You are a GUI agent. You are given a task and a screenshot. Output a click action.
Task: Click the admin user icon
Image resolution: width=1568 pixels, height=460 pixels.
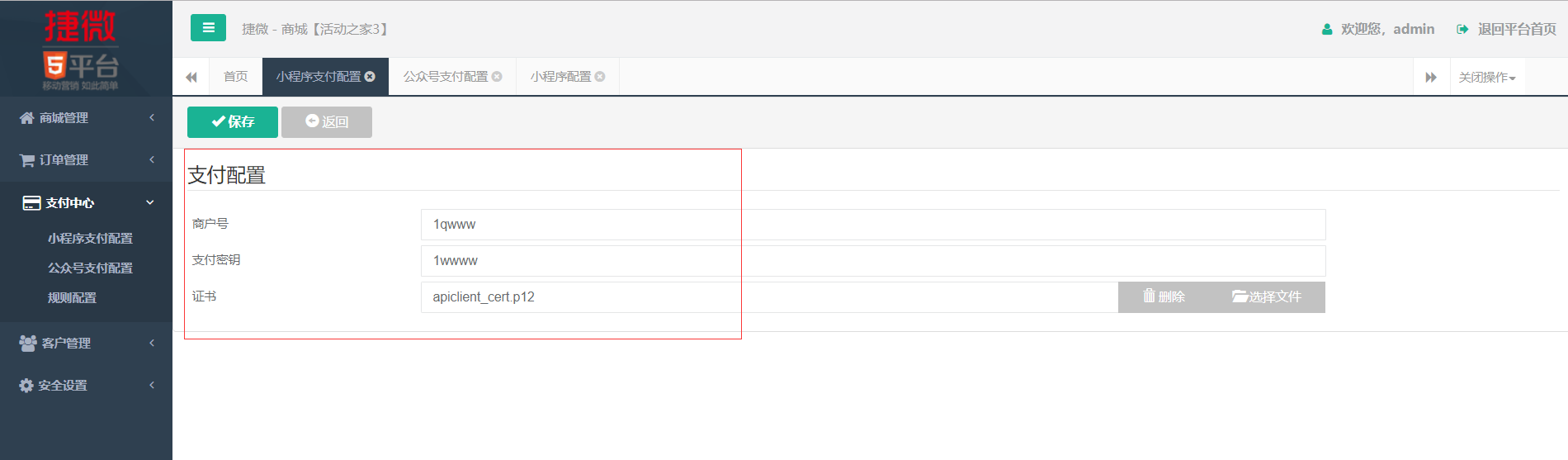click(1327, 29)
